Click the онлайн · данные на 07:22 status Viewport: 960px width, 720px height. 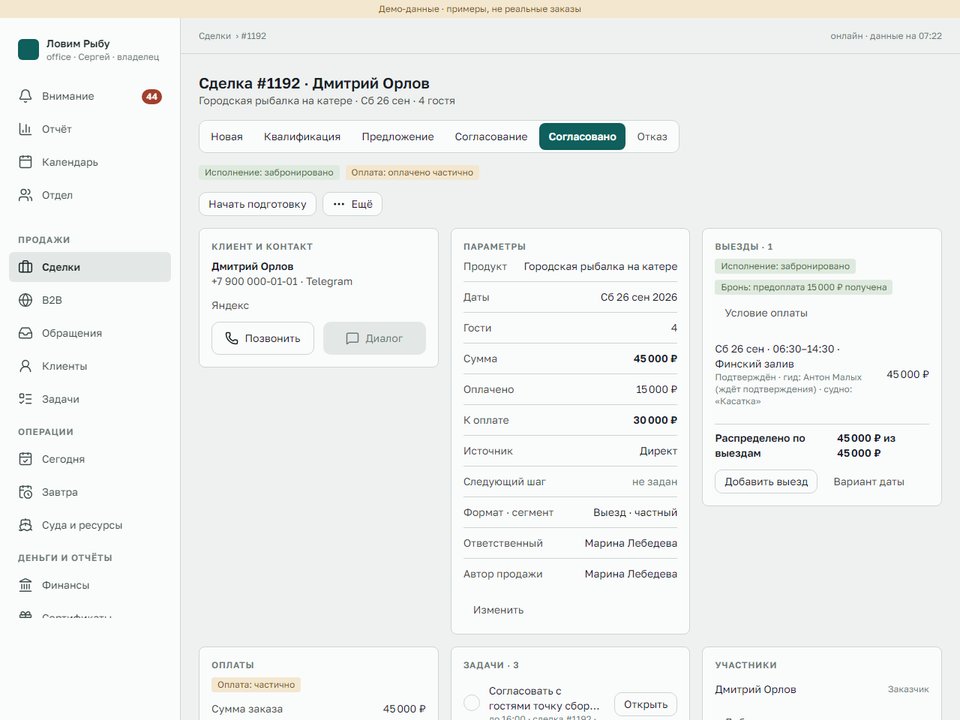886,36
